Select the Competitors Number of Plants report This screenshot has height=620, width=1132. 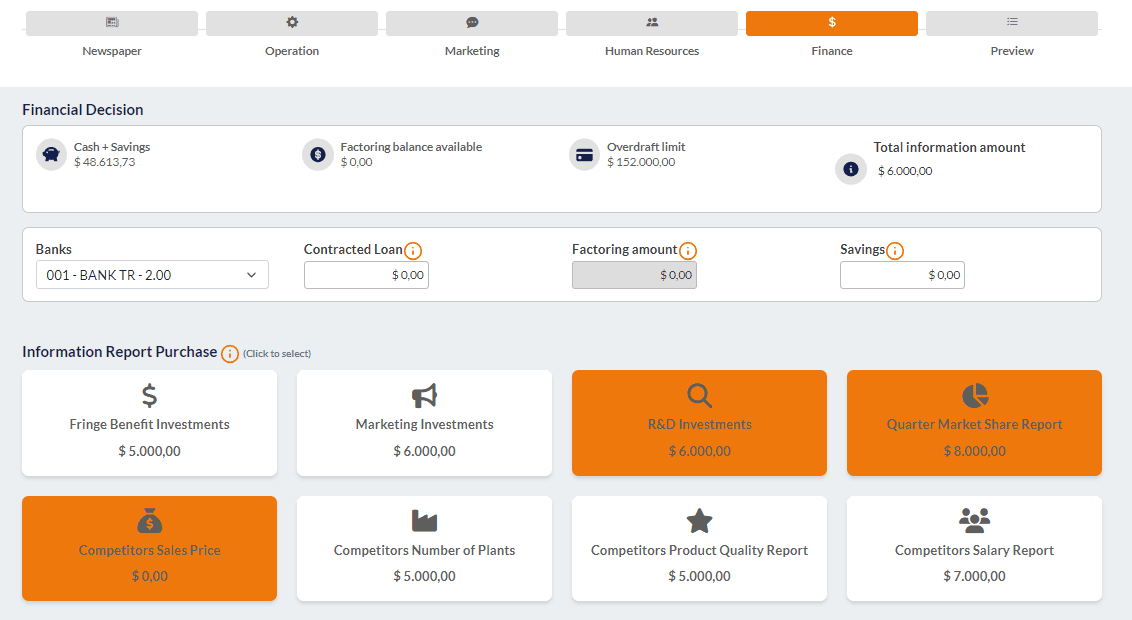click(424, 549)
